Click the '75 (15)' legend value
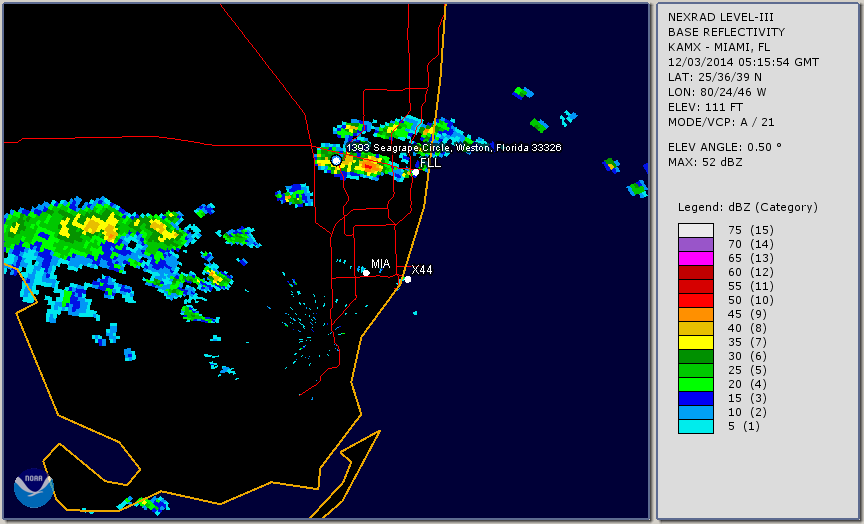 tap(751, 230)
